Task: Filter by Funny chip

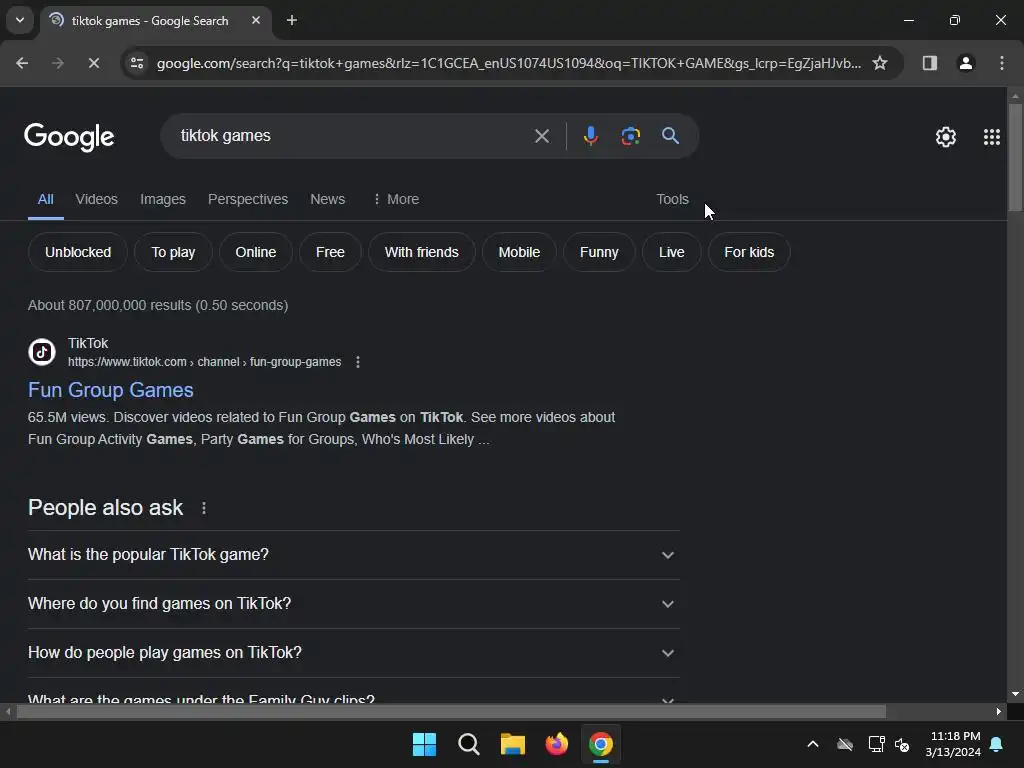Action: [x=599, y=252]
